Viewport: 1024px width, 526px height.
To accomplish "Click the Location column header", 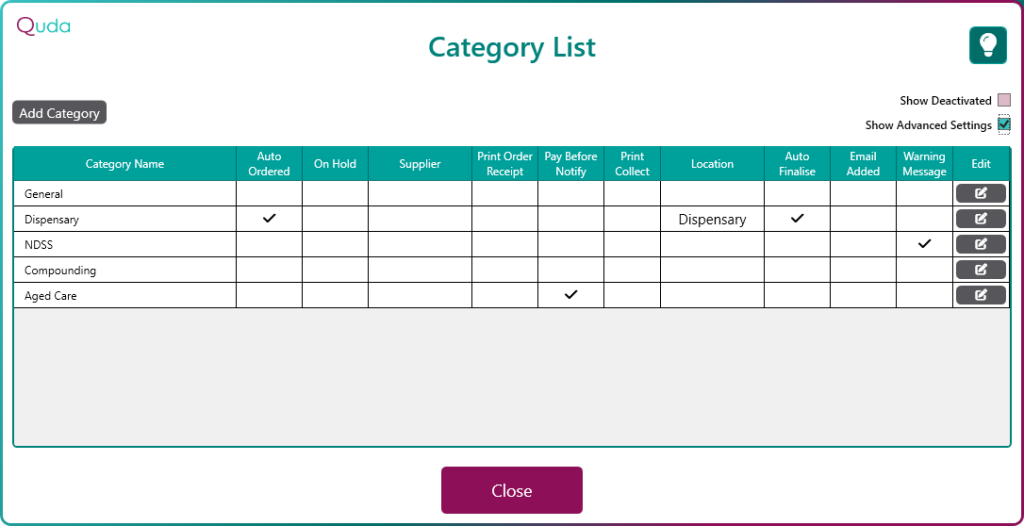I will (712, 164).
